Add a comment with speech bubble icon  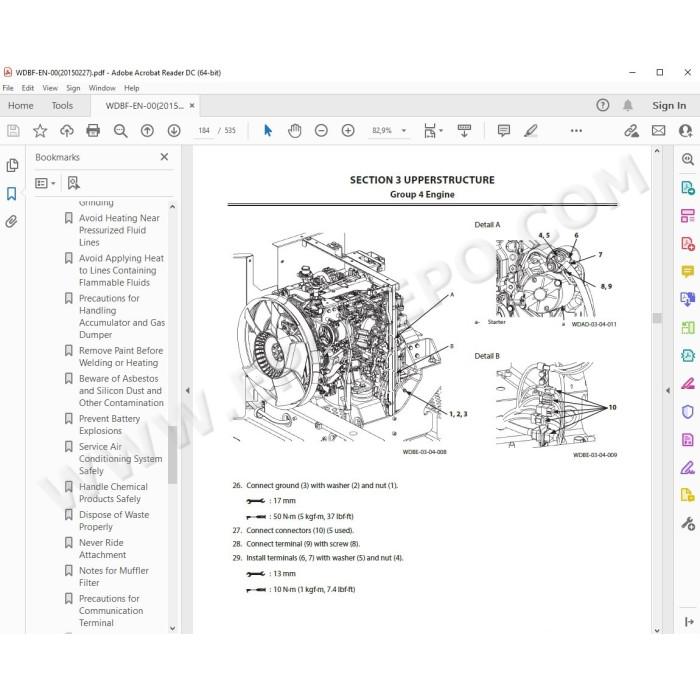504,130
